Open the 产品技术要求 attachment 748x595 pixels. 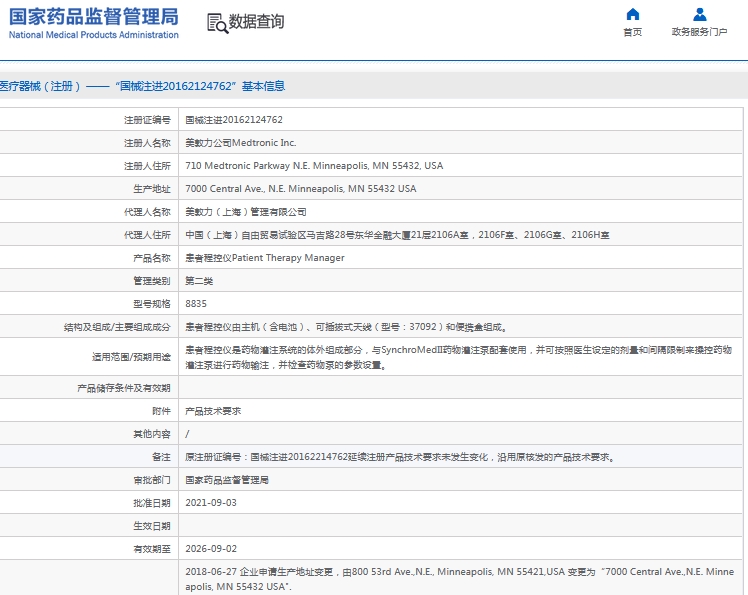point(213,411)
